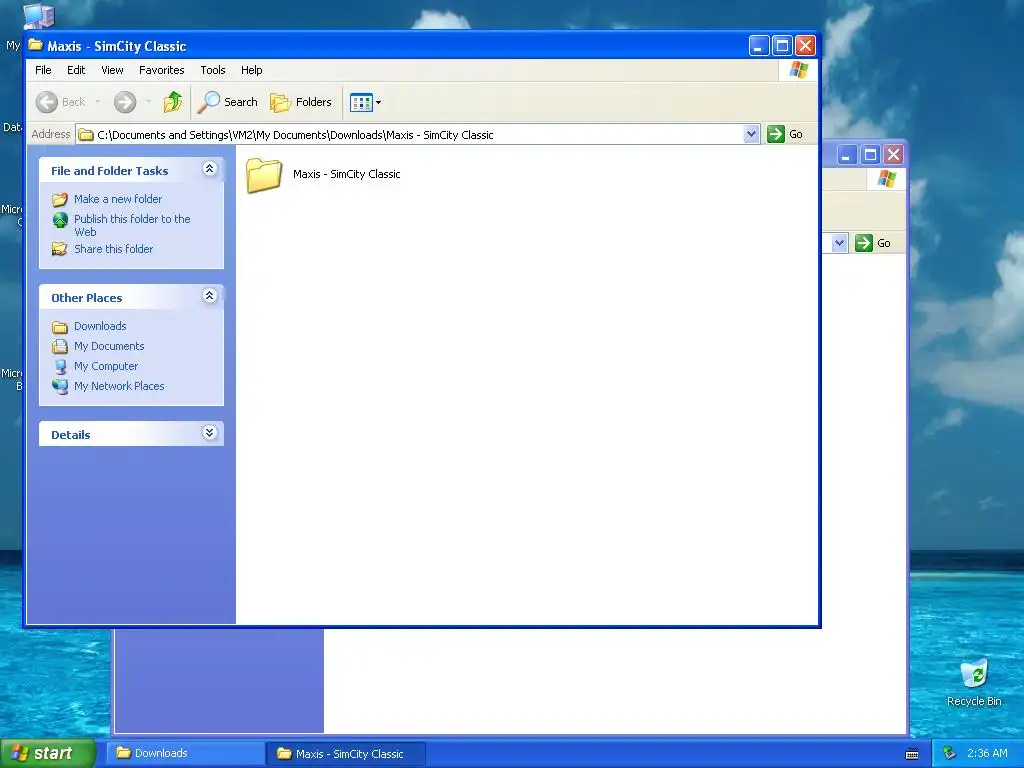The height and width of the screenshot is (768, 1024).
Task: Click the folder icon in the Address bar
Action: click(x=86, y=135)
